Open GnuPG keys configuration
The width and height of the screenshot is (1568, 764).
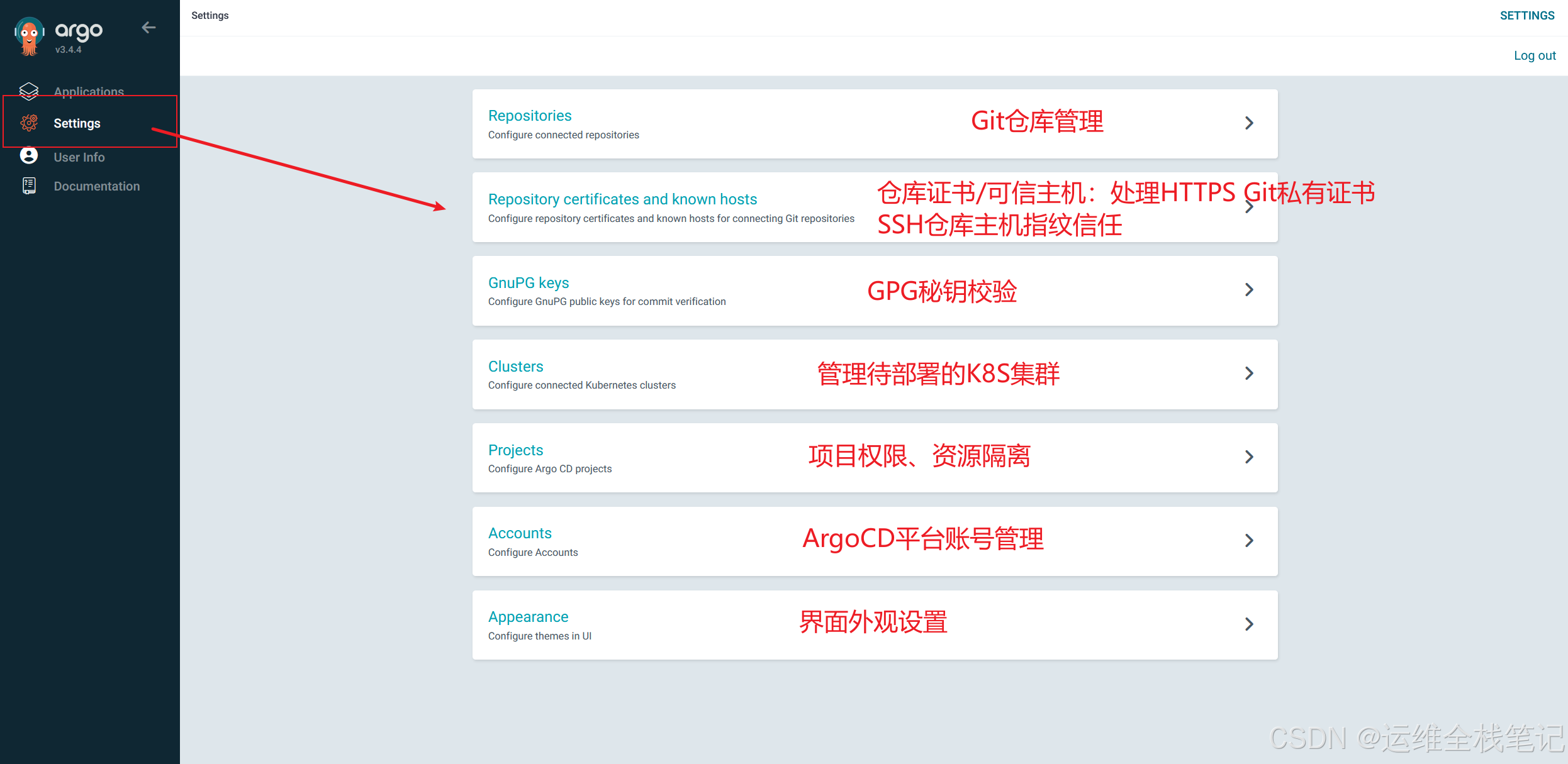(x=529, y=283)
